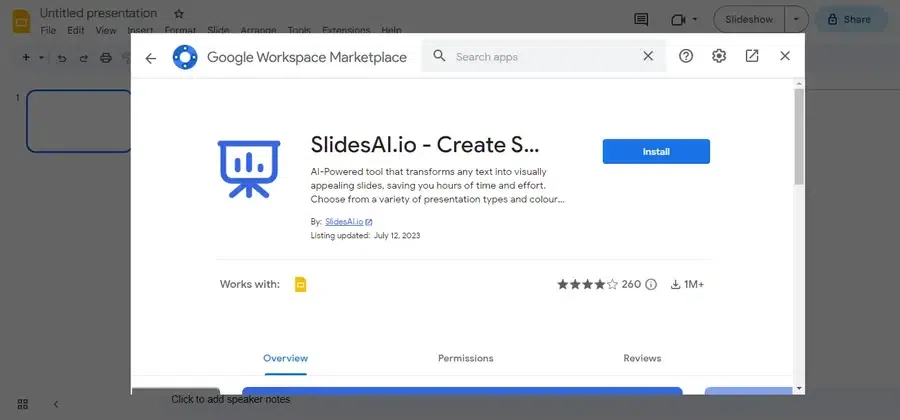Click the scrollbar down arrow
This screenshot has height=420, width=900.
coord(798,388)
